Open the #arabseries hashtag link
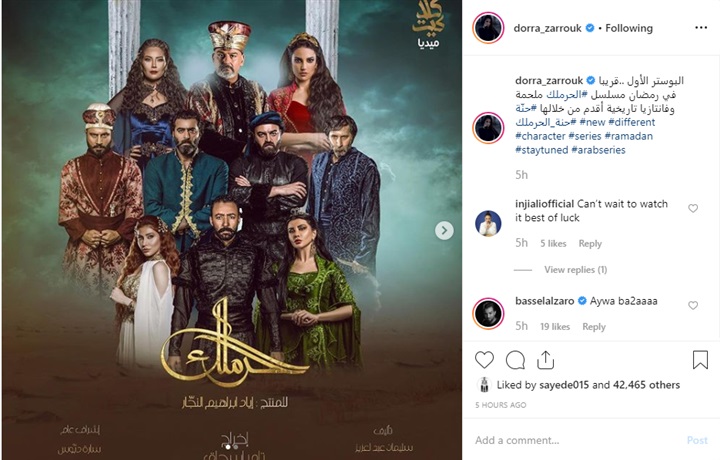 (598, 150)
